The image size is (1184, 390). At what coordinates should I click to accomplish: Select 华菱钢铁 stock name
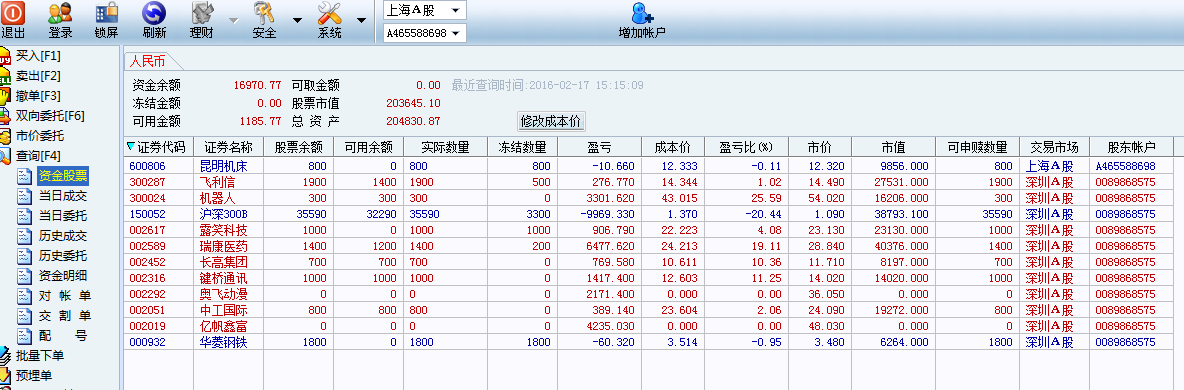pos(223,342)
